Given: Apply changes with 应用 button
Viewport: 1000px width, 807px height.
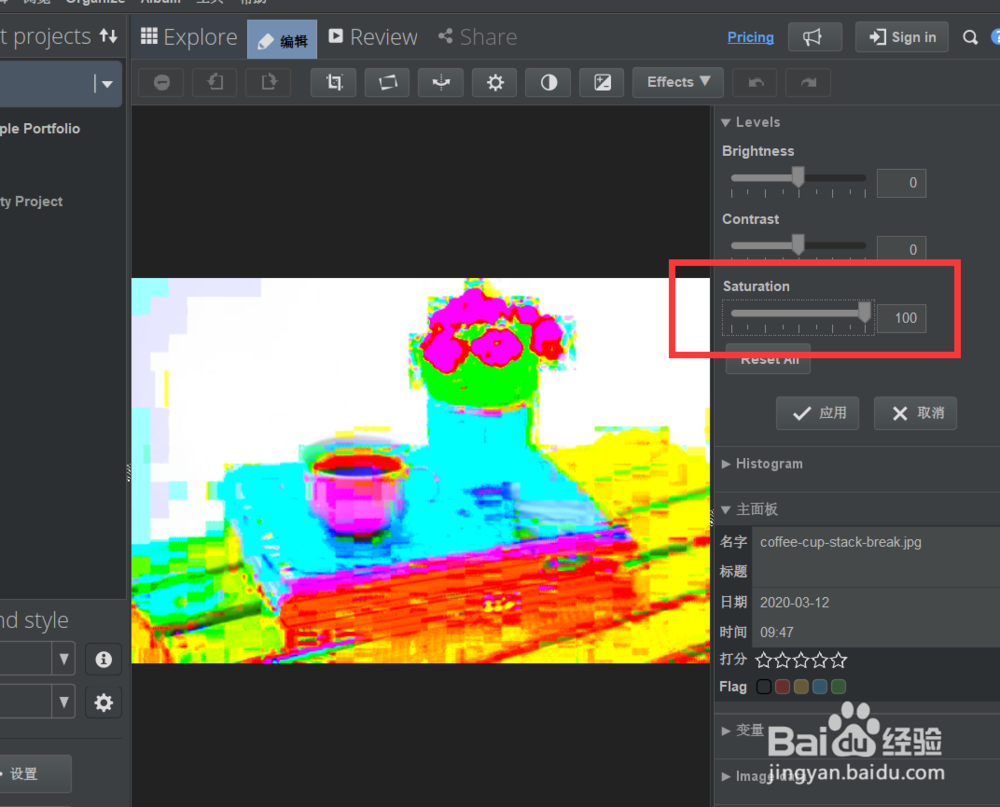Looking at the screenshot, I should pos(818,413).
